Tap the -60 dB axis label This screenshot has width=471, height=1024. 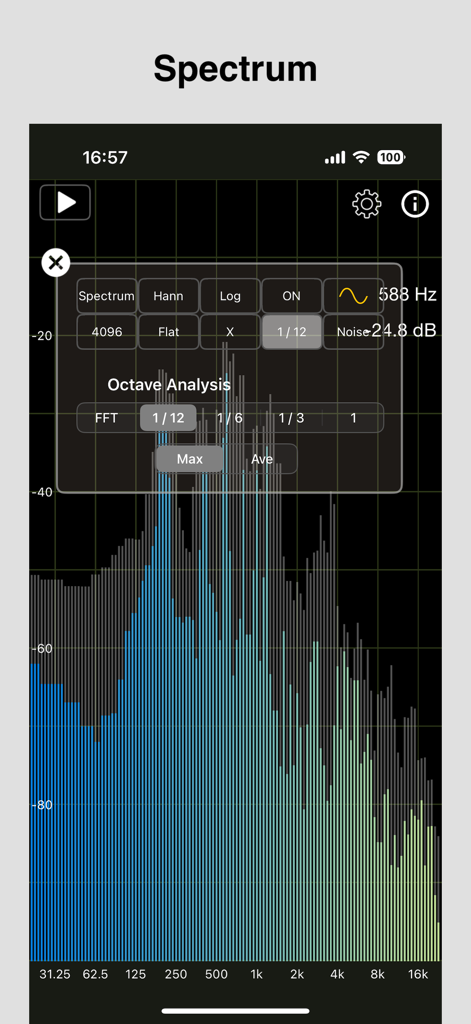(42, 648)
